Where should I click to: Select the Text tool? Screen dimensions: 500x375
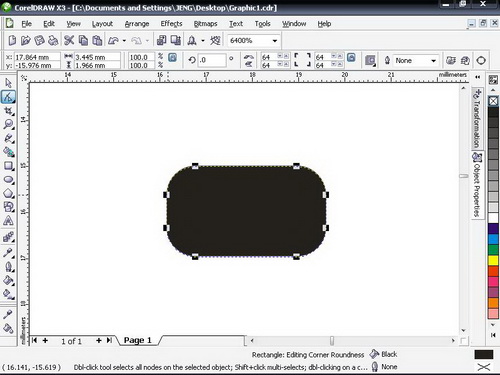click(8, 221)
